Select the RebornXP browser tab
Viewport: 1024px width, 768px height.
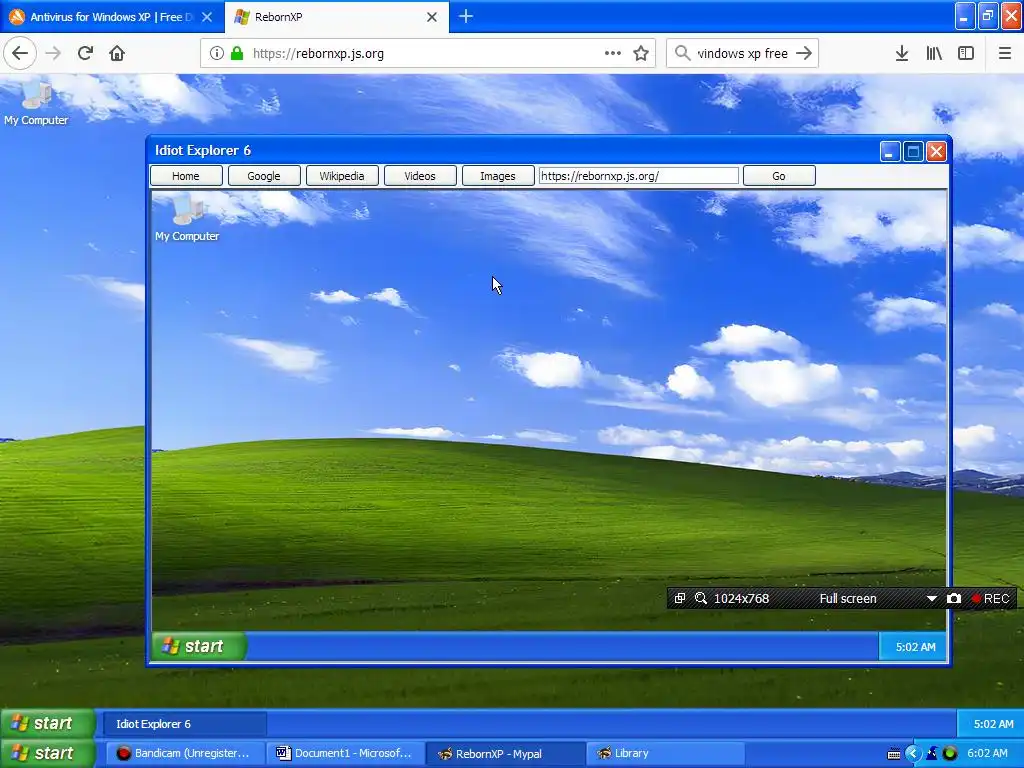[x=336, y=17]
